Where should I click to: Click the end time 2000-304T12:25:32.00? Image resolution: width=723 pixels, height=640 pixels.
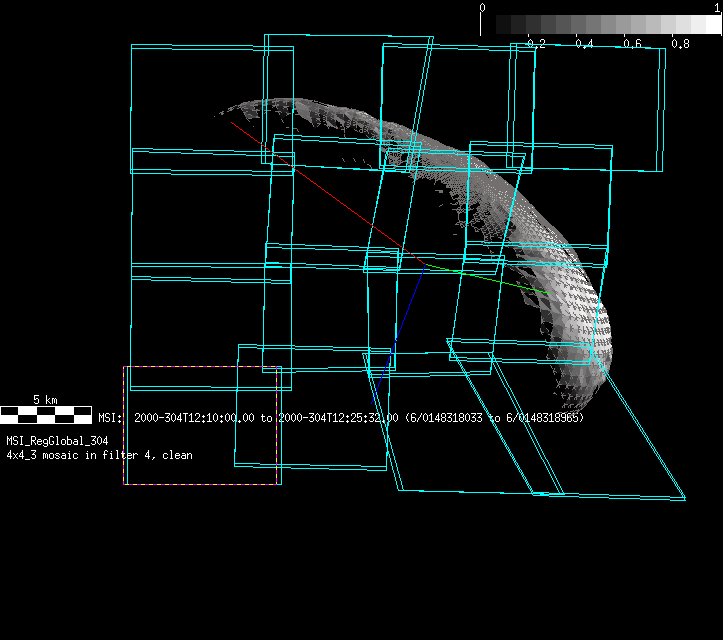pyautogui.click(x=338, y=418)
